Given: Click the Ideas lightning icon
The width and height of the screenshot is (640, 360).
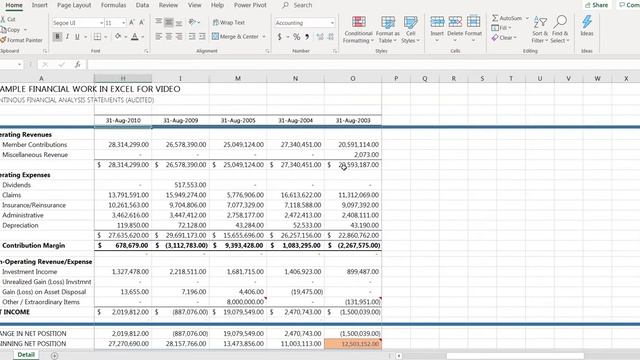Looking at the screenshot, I should [587, 22].
